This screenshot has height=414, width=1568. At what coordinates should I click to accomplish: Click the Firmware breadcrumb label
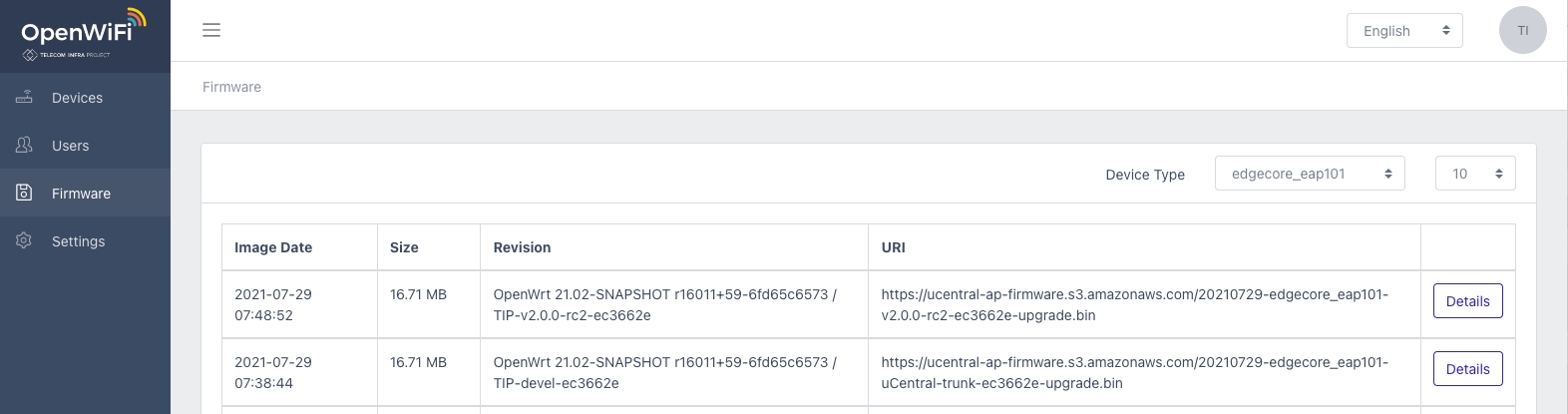coord(231,87)
